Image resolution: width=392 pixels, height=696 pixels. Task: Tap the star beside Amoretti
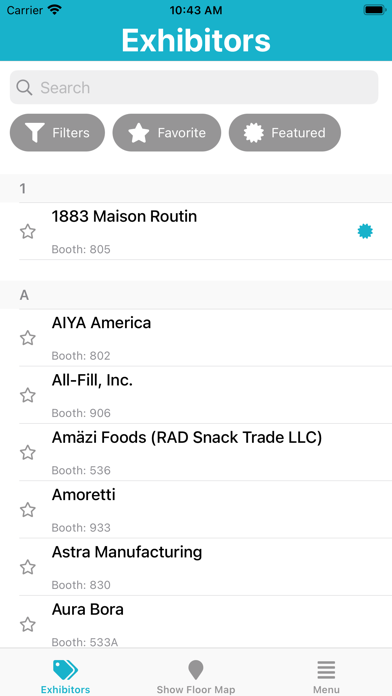pos(28,510)
